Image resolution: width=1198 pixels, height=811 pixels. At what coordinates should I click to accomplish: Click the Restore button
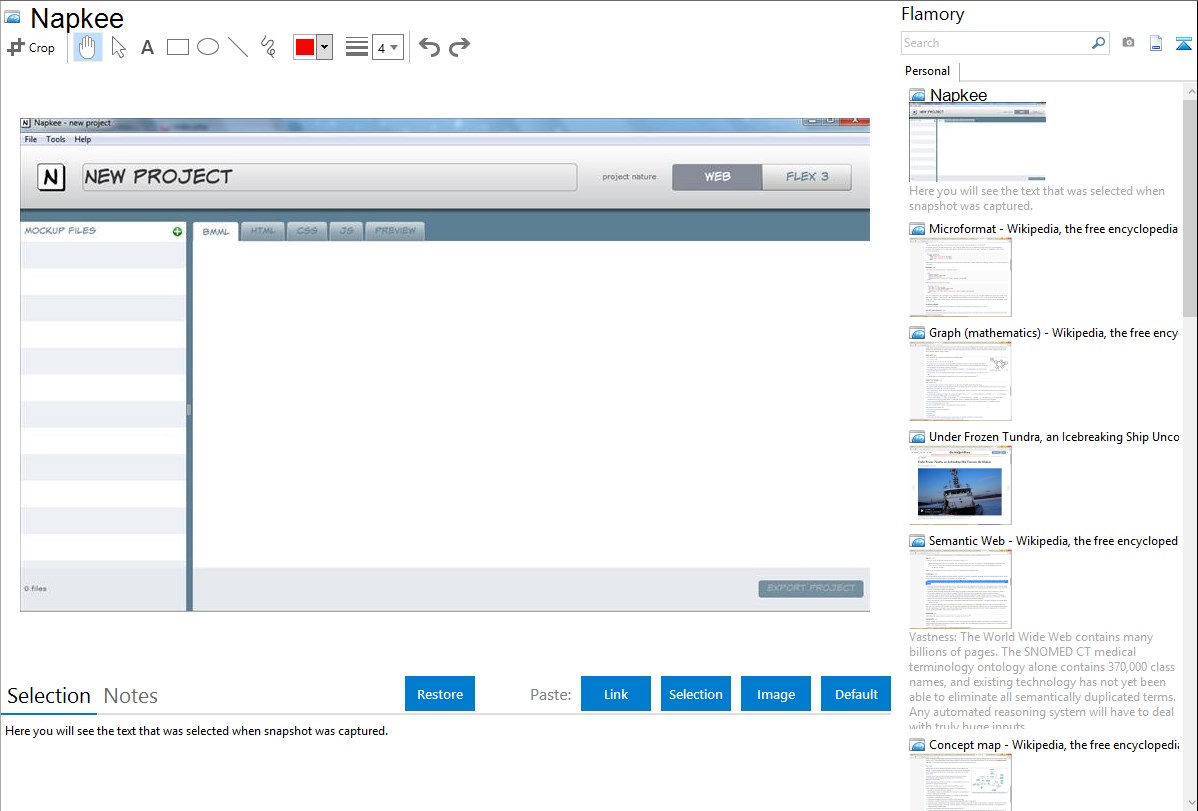click(x=440, y=694)
